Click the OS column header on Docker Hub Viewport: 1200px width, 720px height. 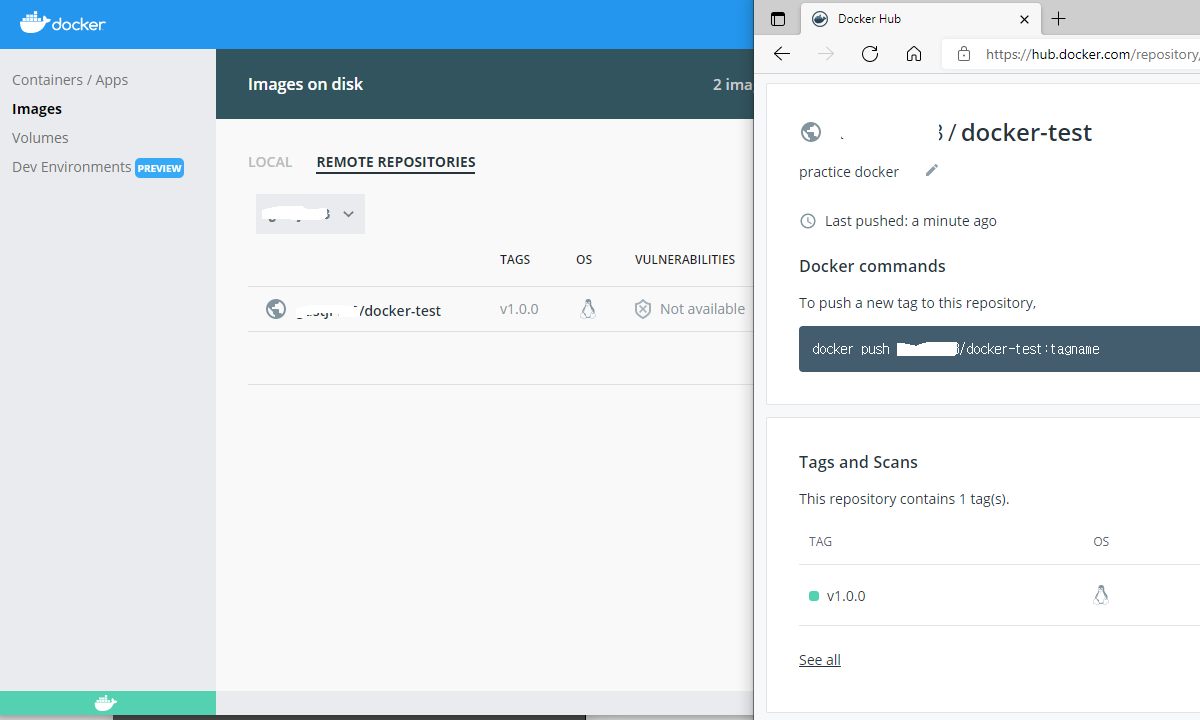(x=1101, y=542)
